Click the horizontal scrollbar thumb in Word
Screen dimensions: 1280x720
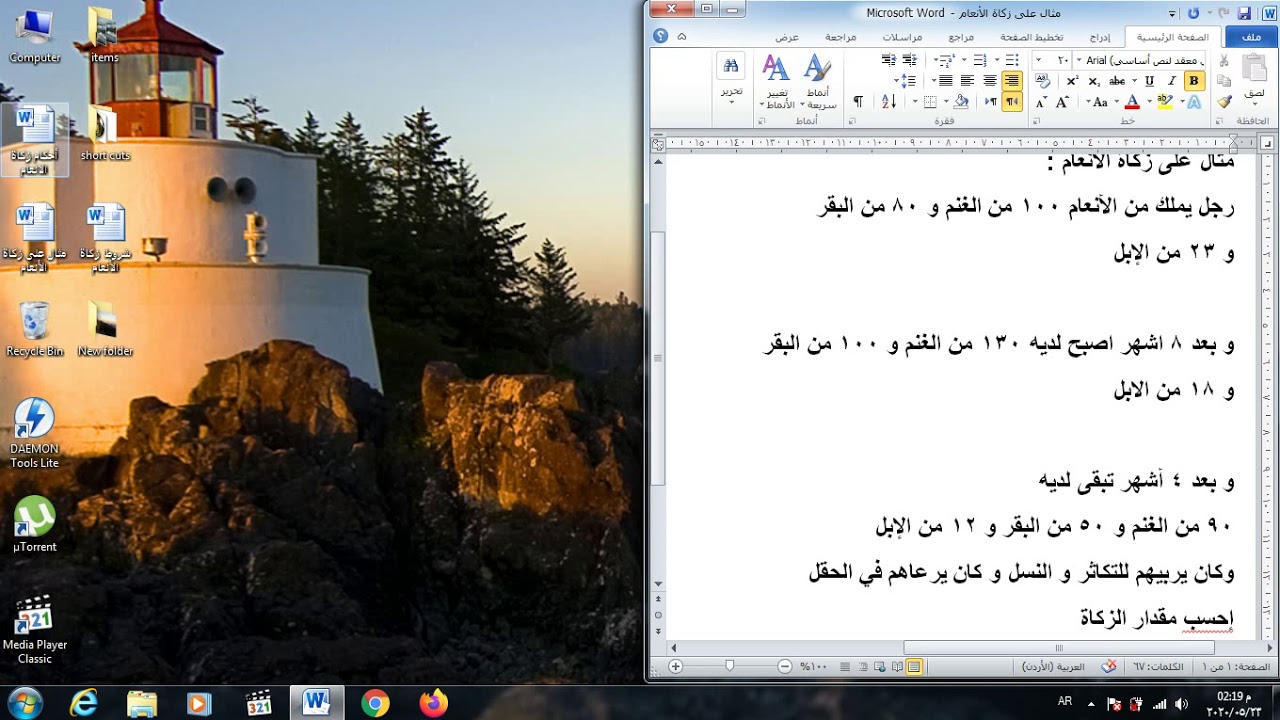pyautogui.click(x=1059, y=648)
